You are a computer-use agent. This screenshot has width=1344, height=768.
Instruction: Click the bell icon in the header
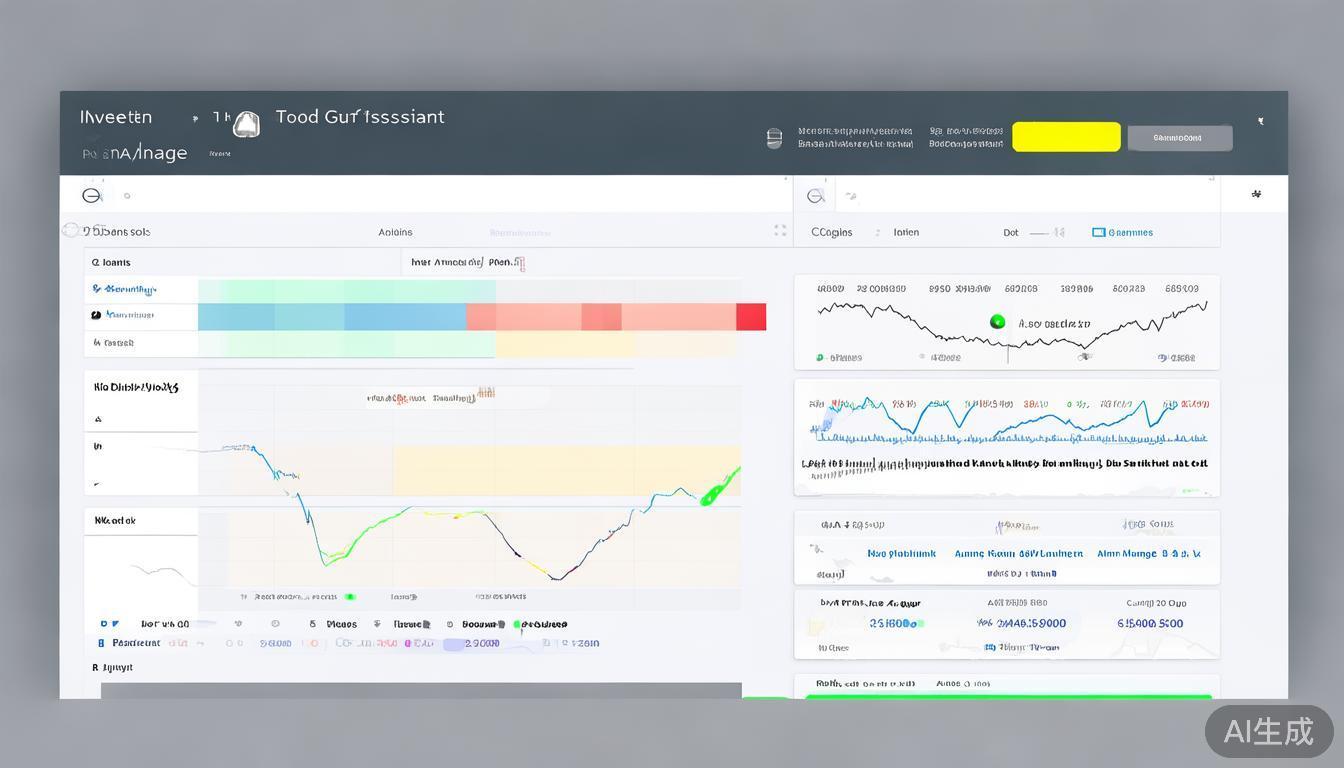click(246, 124)
